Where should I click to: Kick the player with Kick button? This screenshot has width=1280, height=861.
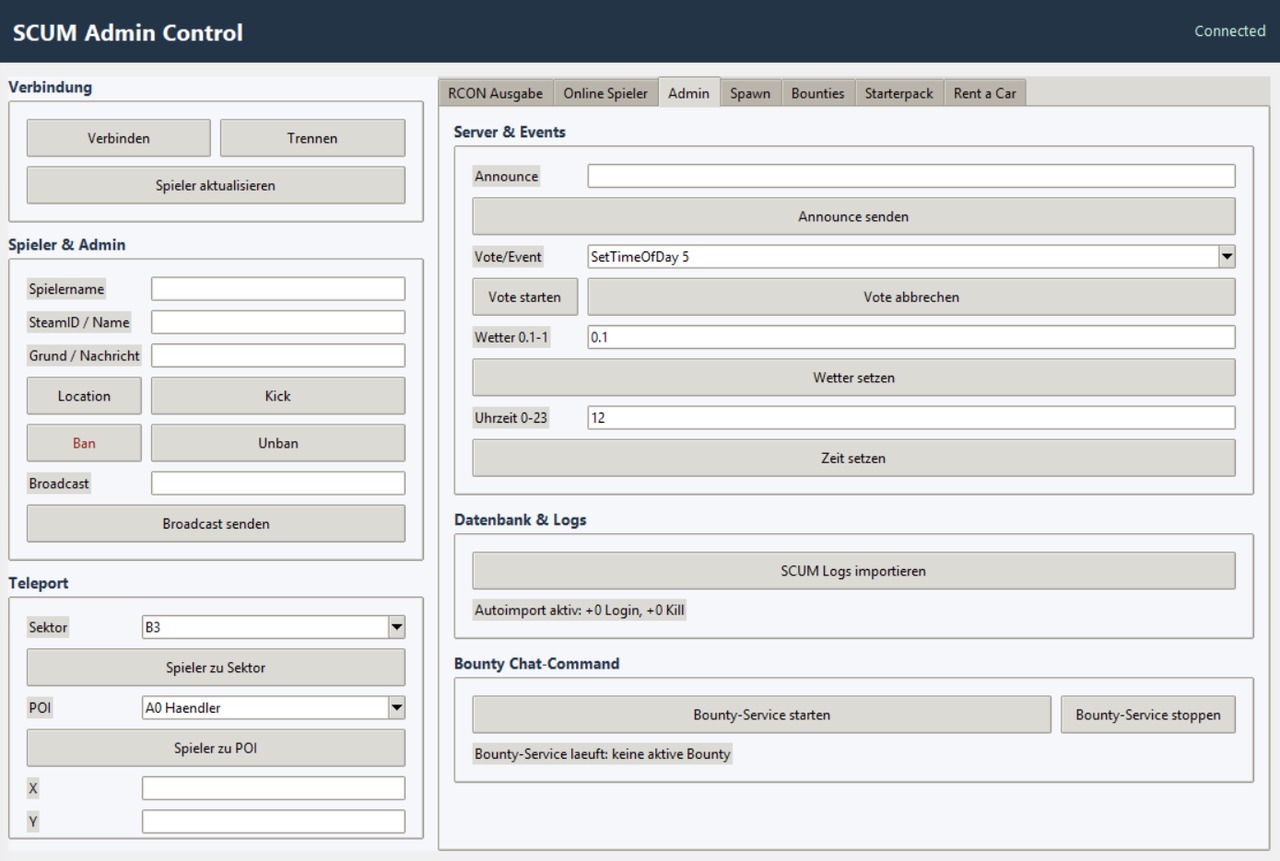pos(278,396)
